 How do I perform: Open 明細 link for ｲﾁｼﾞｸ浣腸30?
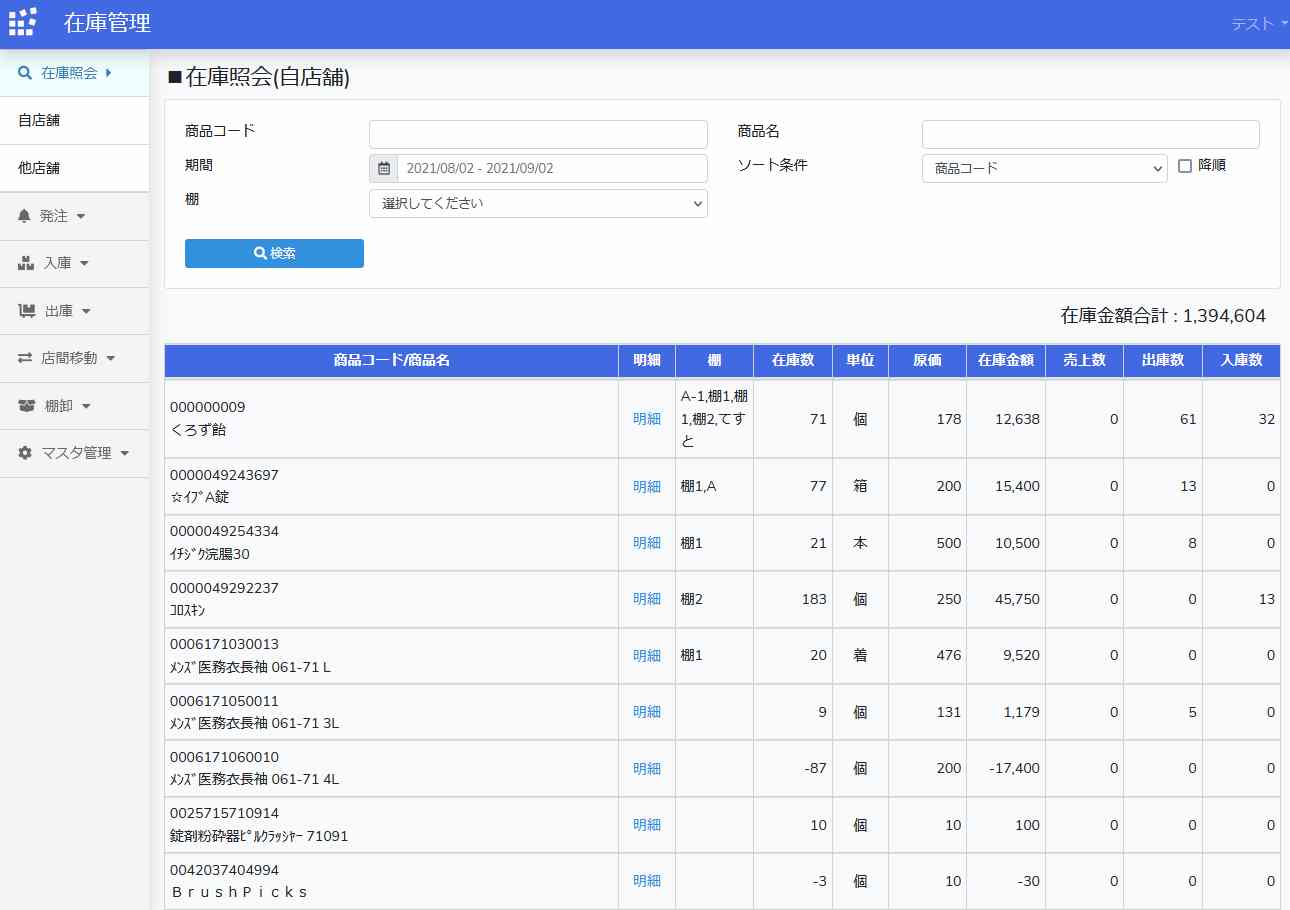pyautogui.click(x=647, y=543)
